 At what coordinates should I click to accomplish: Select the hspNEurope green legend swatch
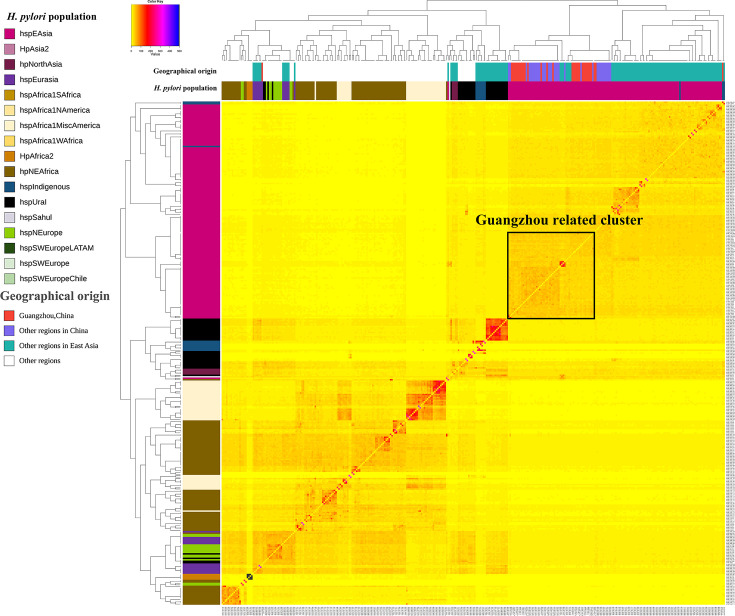pos(9,233)
